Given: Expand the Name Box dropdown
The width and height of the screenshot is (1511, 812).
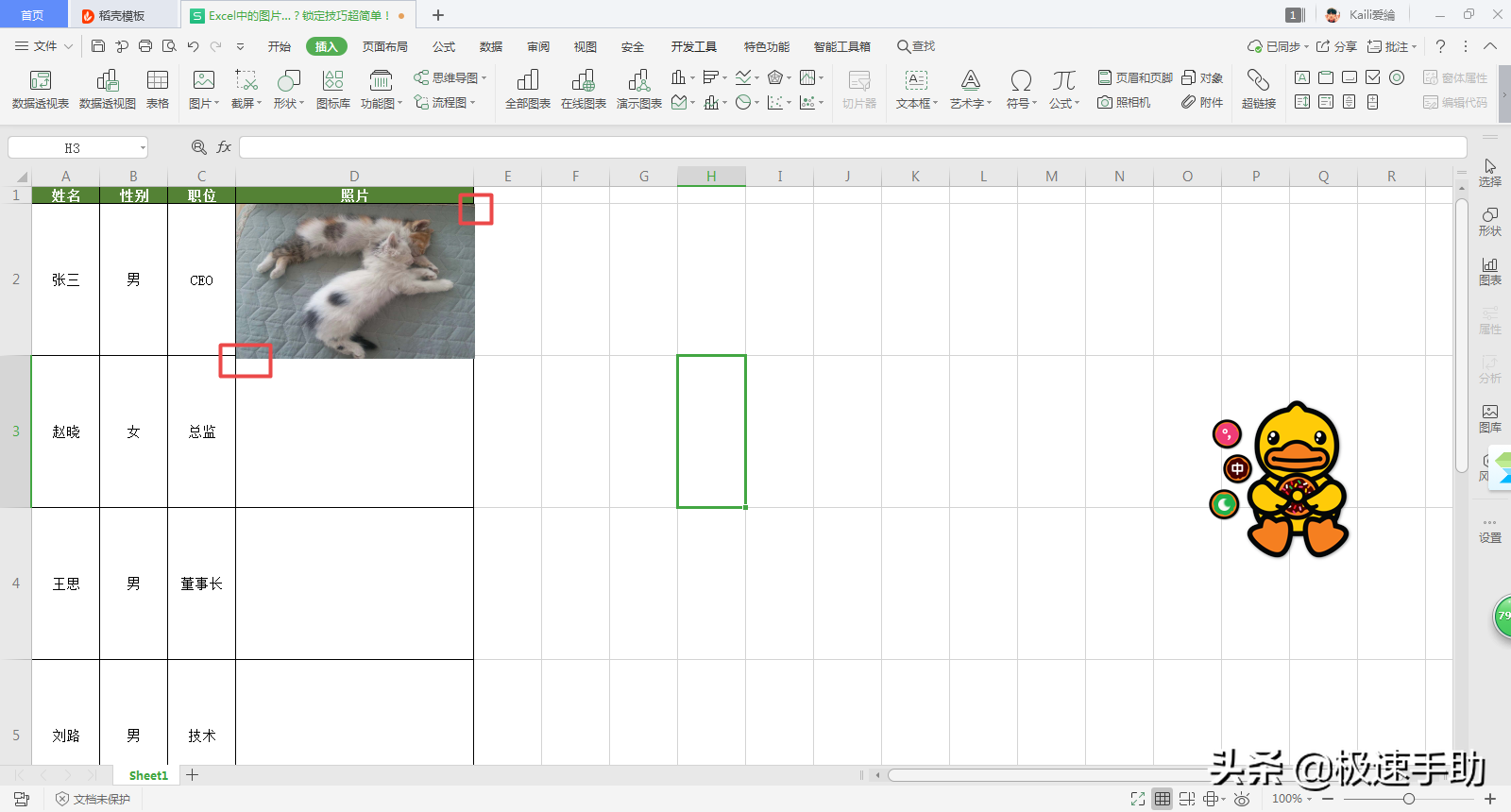Looking at the screenshot, I should click(143, 147).
